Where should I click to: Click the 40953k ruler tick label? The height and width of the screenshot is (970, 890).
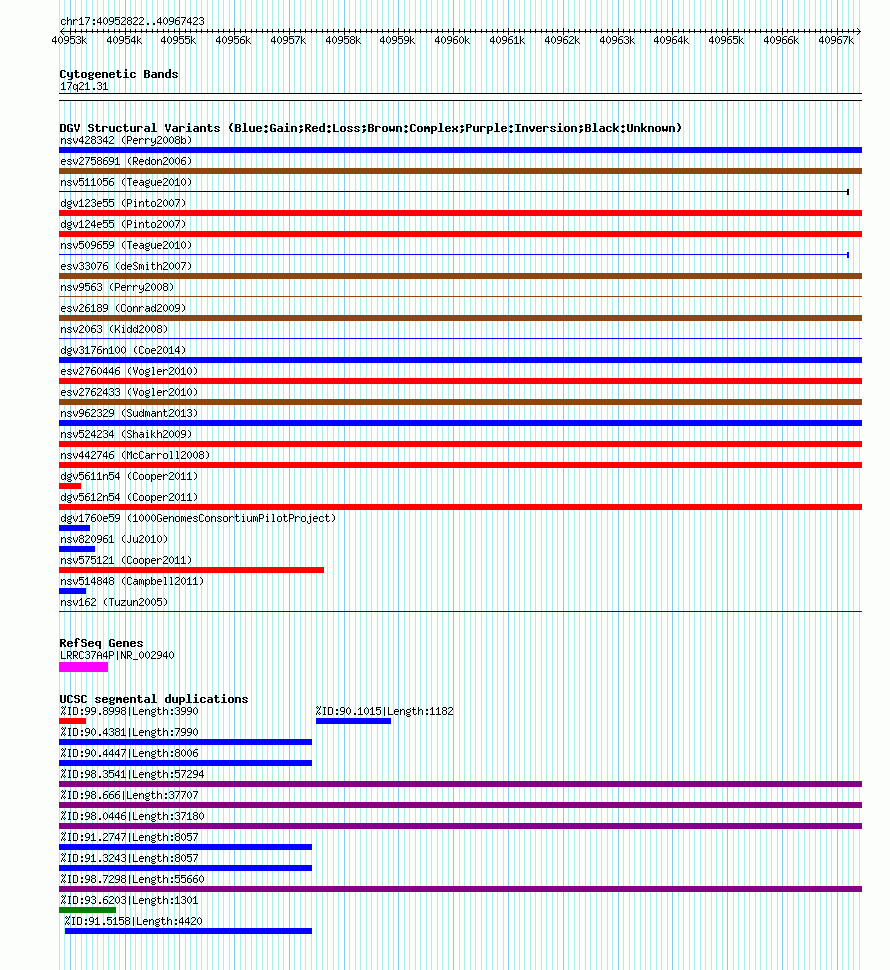(69, 41)
